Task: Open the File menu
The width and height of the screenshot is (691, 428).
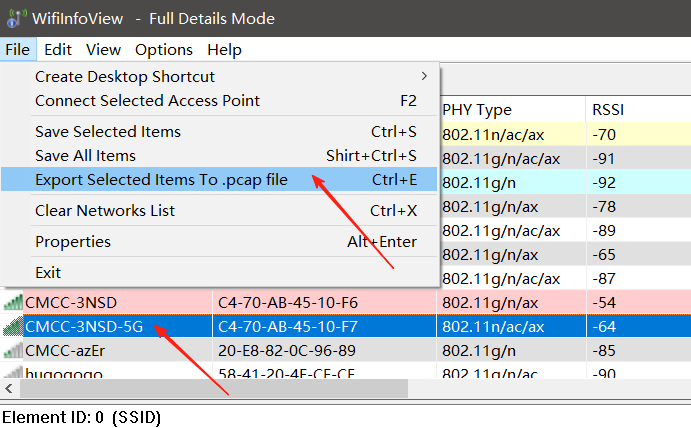Action: pos(18,50)
